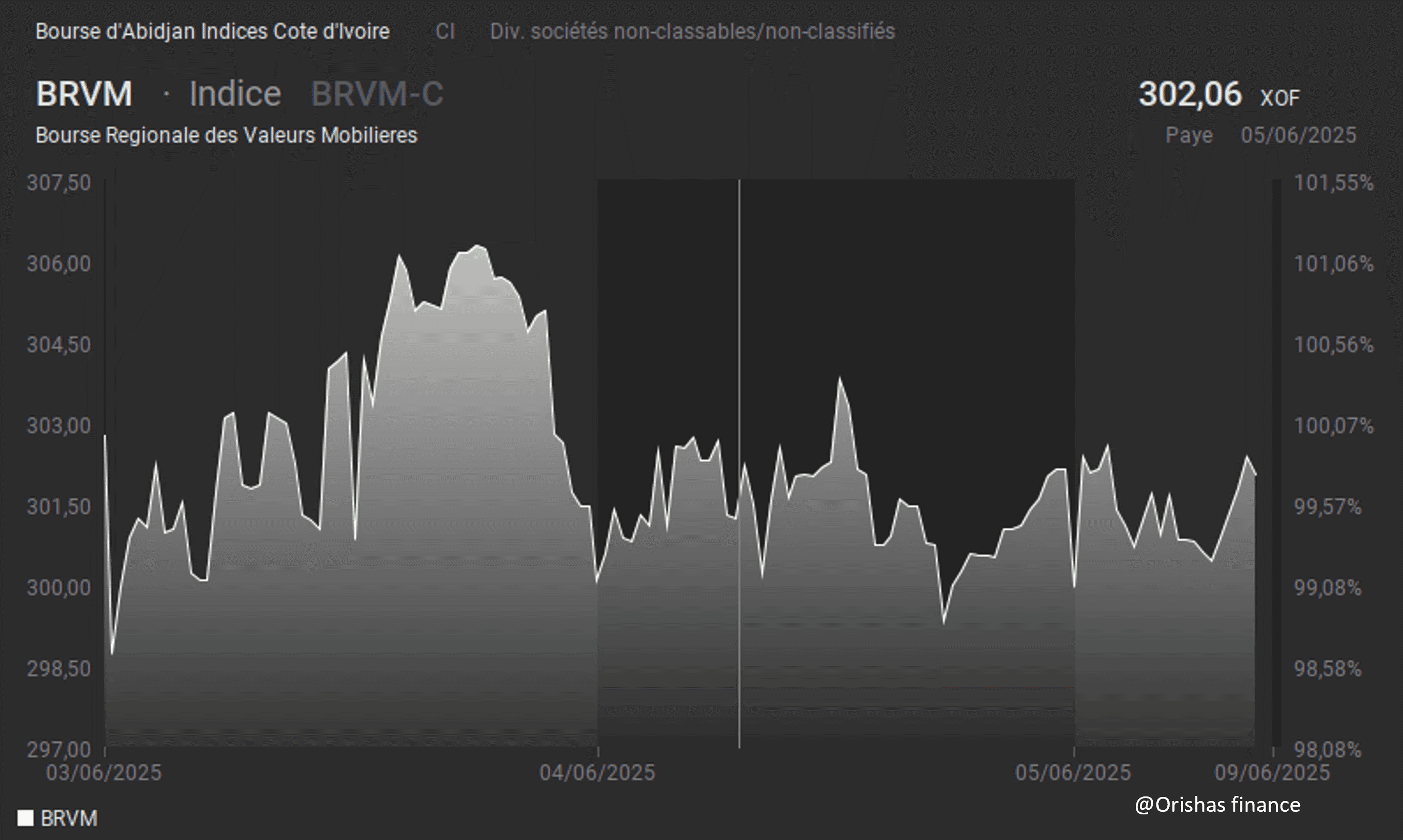Click the white BRVM legend swatch

click(26, 818)
